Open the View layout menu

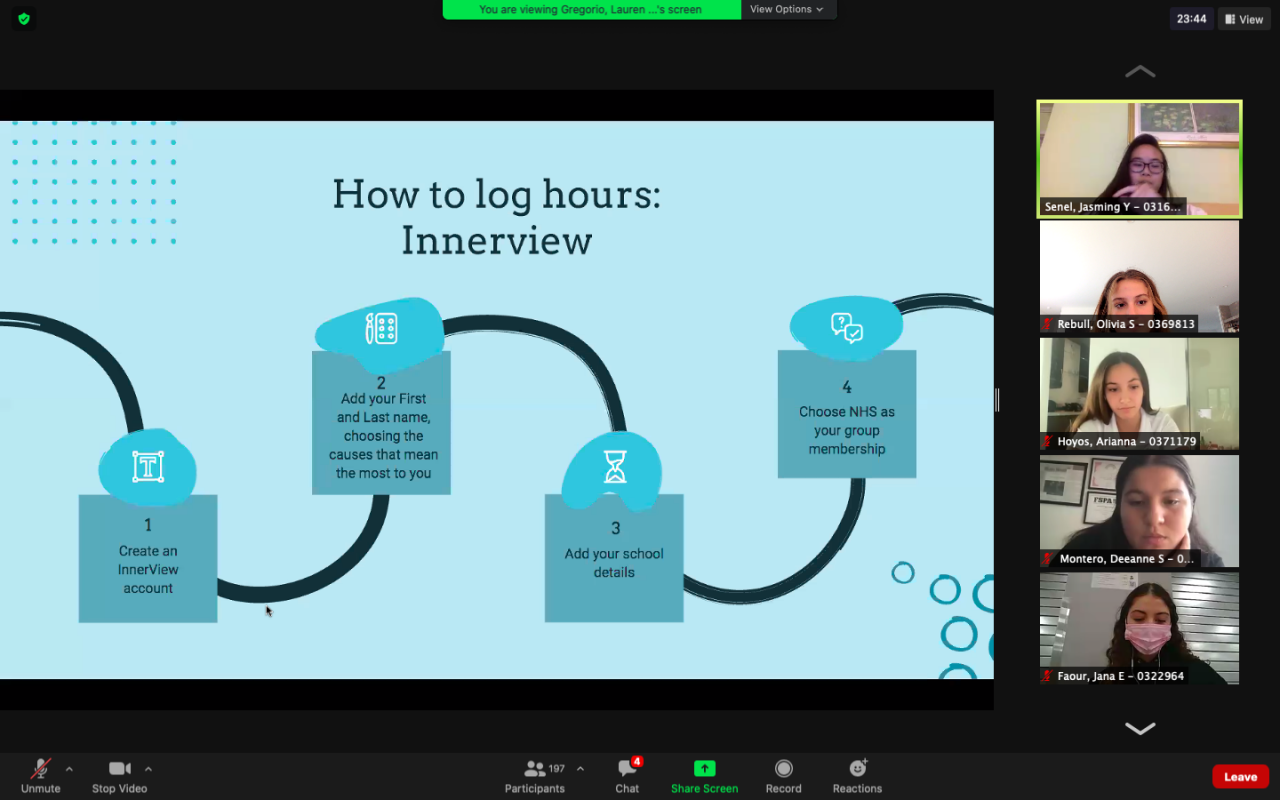[x=1244, y=19]
